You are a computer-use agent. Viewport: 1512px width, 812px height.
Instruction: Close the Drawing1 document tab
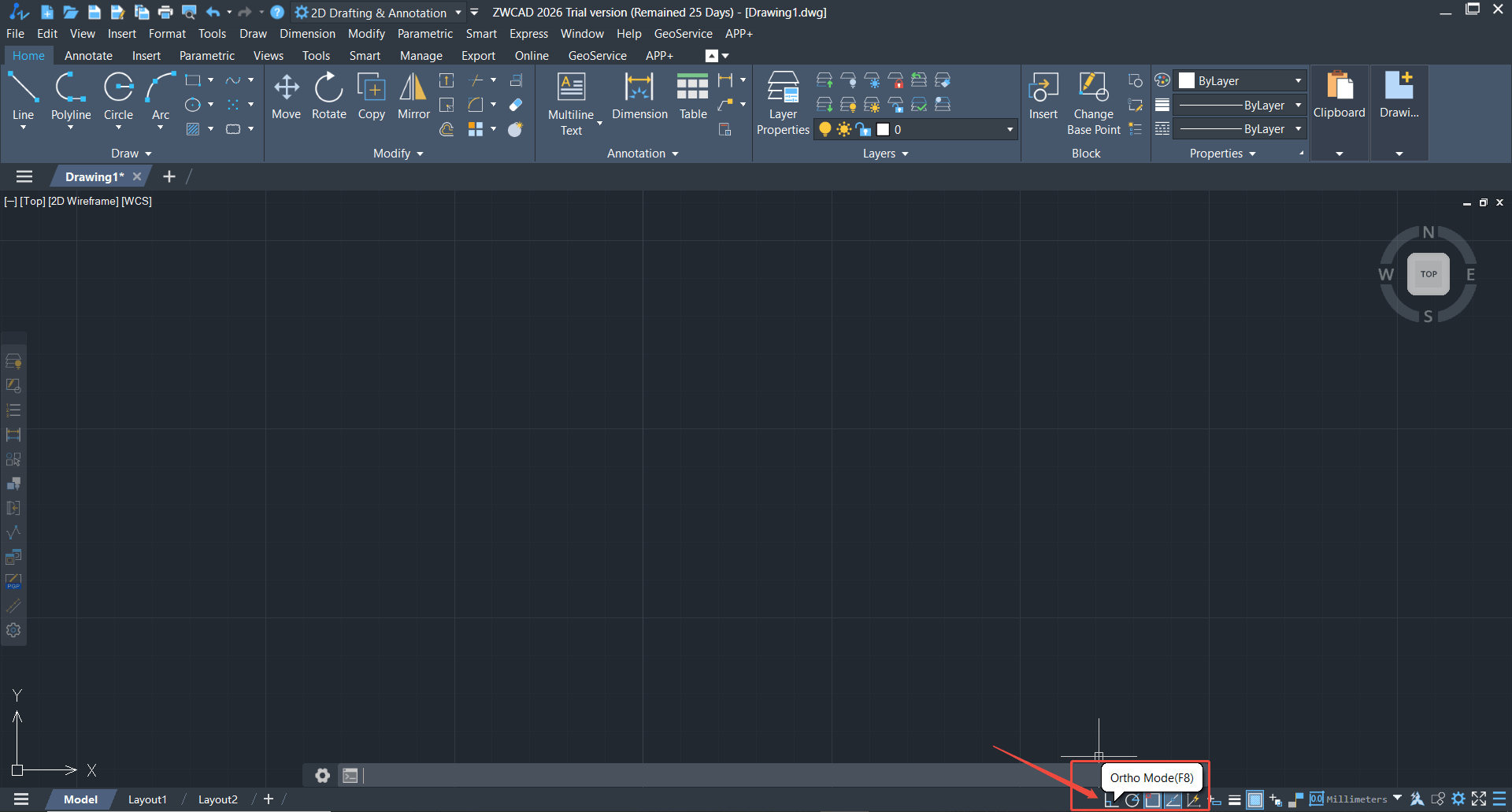pos(137,176)
